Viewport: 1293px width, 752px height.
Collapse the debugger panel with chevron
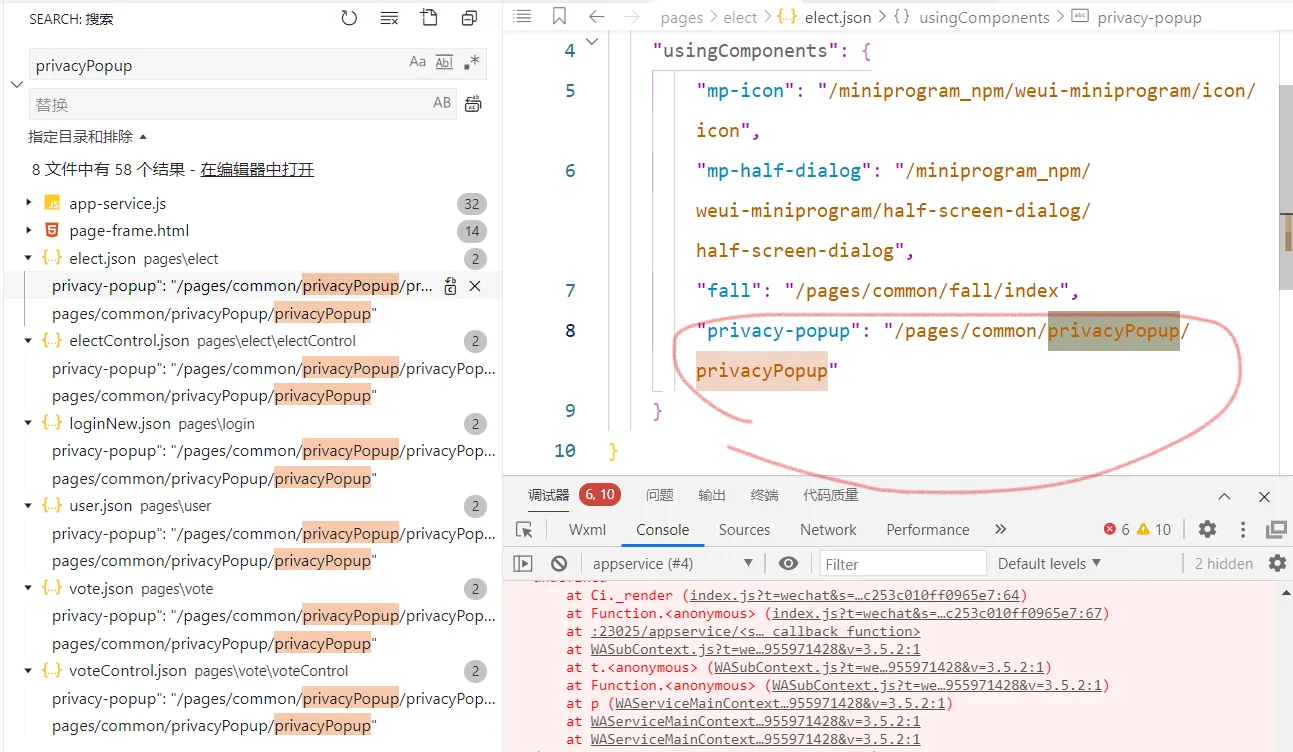[1224, 496]
